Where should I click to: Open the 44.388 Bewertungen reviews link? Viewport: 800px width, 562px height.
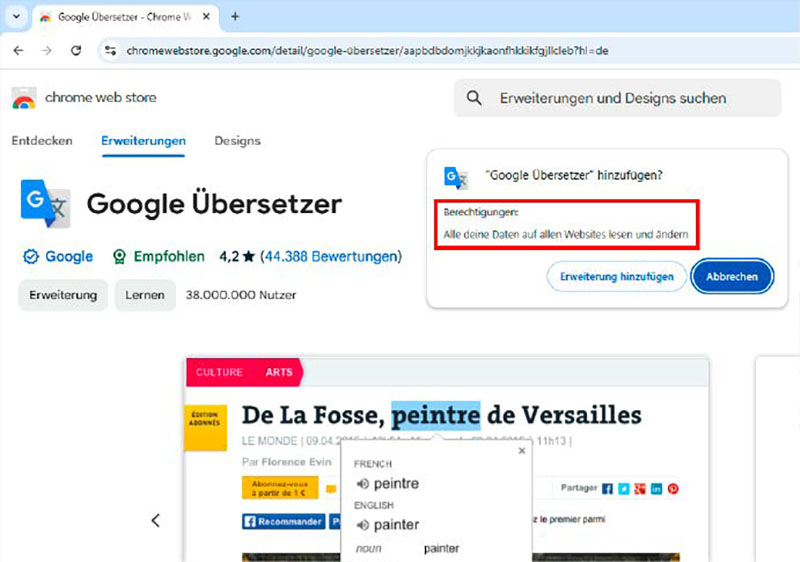pos(331,257)
